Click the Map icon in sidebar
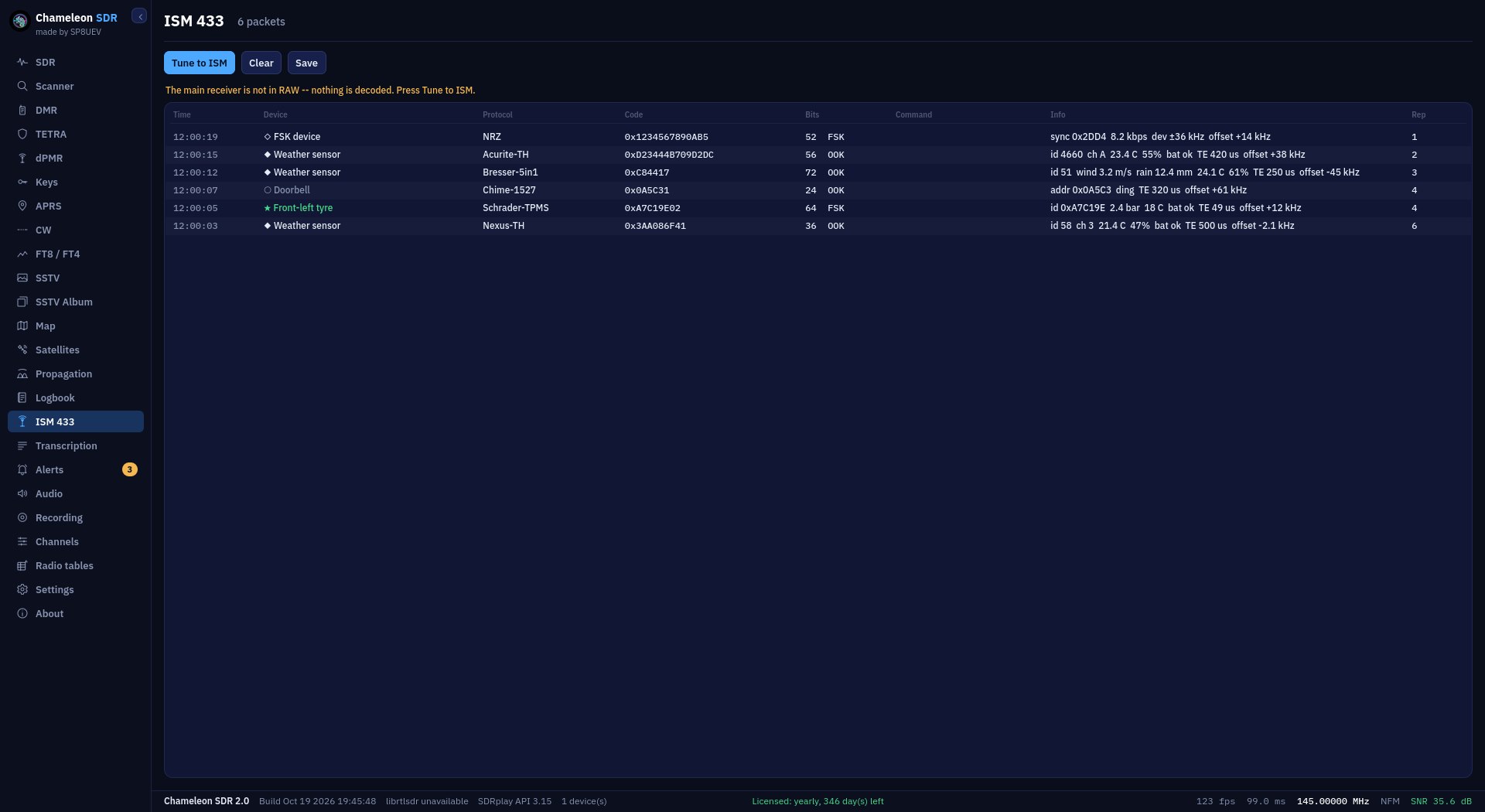This screenshot has height=812, width=1485. (22, 326)
